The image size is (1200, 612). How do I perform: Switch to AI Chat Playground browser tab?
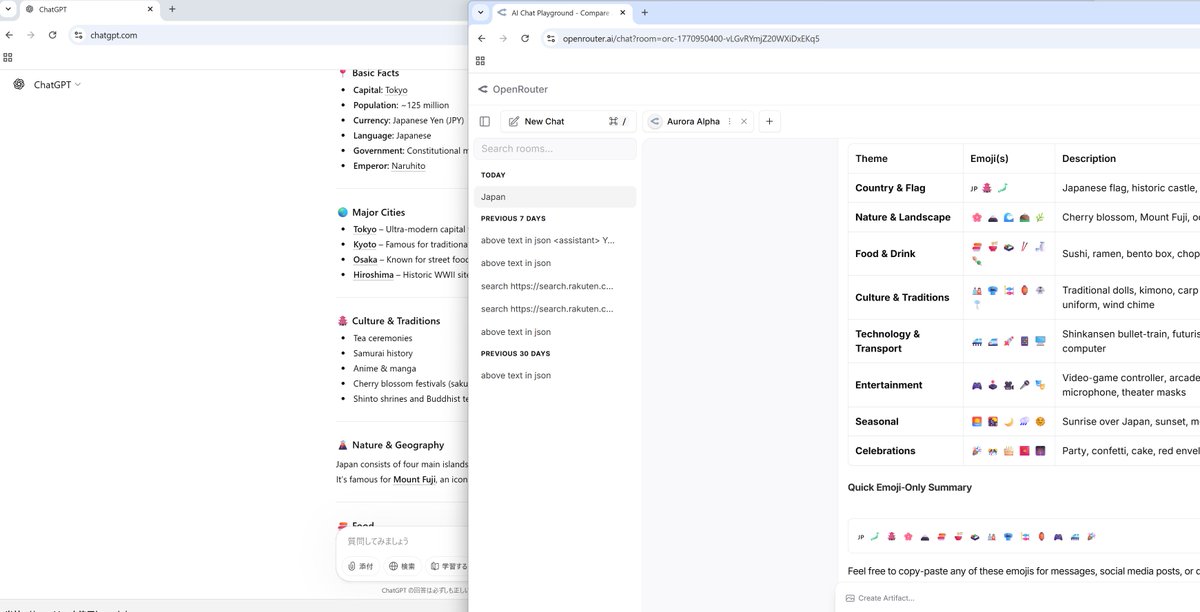[562, 13]
